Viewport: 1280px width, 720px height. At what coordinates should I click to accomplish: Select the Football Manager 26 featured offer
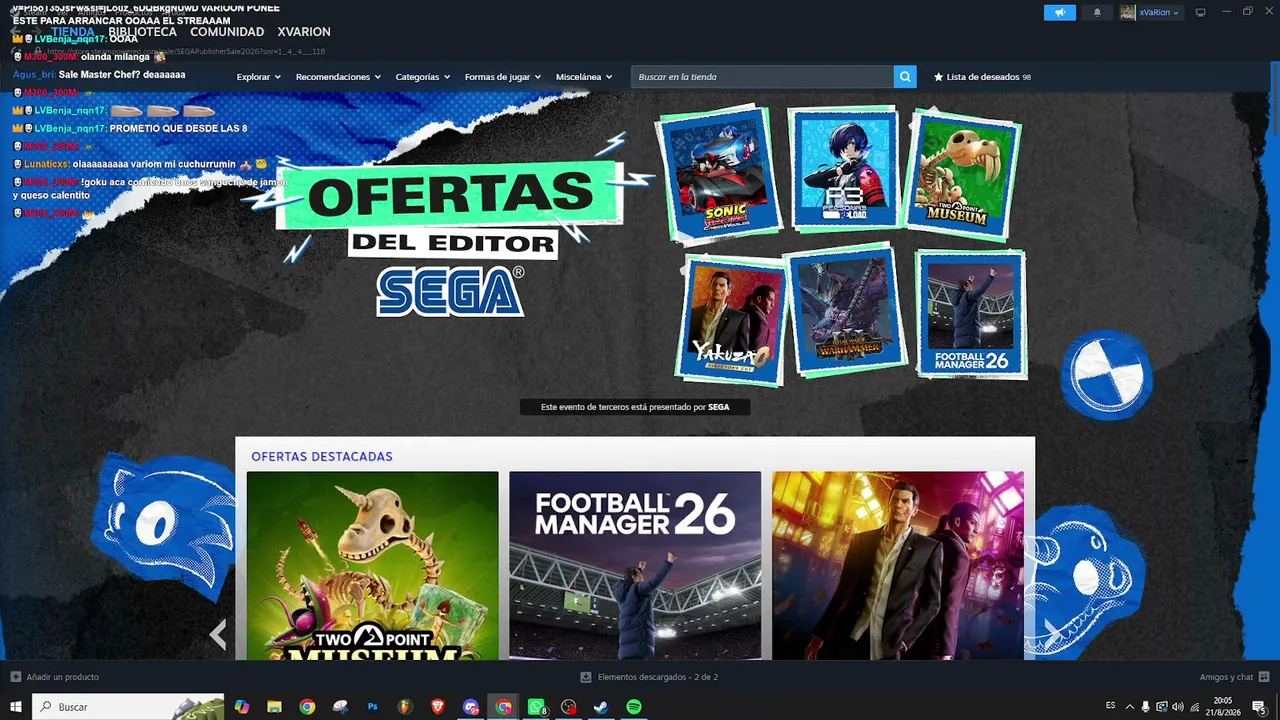pos(635,565)
